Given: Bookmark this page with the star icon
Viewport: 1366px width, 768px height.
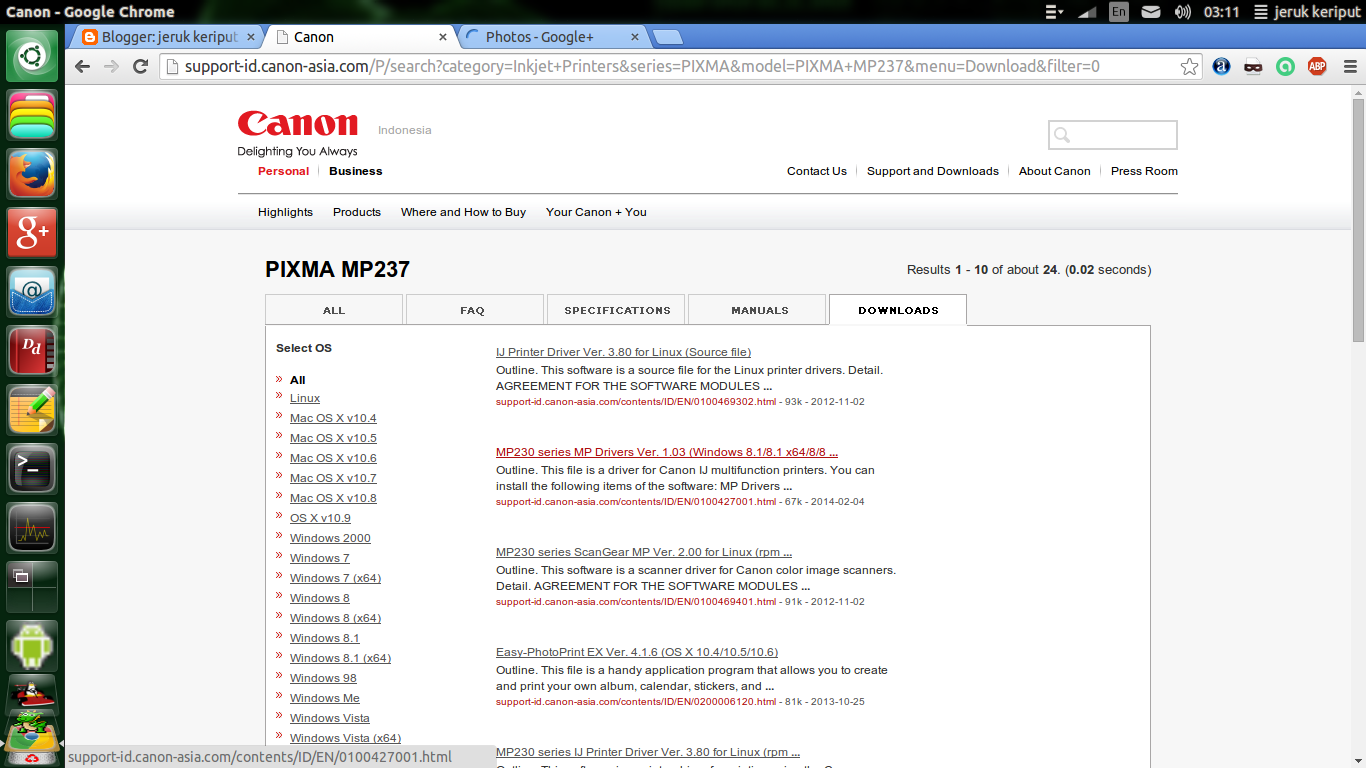Looking at the screenshot, I should pos(1189,66).
